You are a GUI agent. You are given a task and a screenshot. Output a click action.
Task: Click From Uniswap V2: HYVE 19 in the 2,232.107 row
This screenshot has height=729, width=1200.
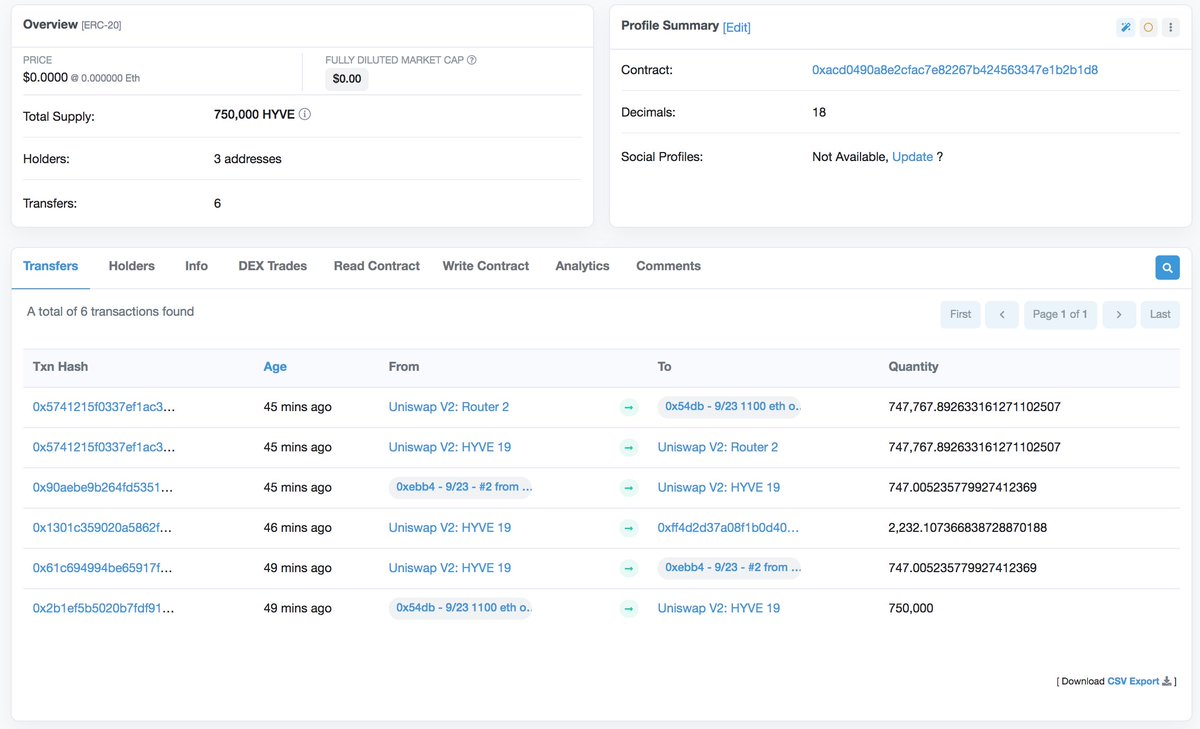click(x=450, y=527)
